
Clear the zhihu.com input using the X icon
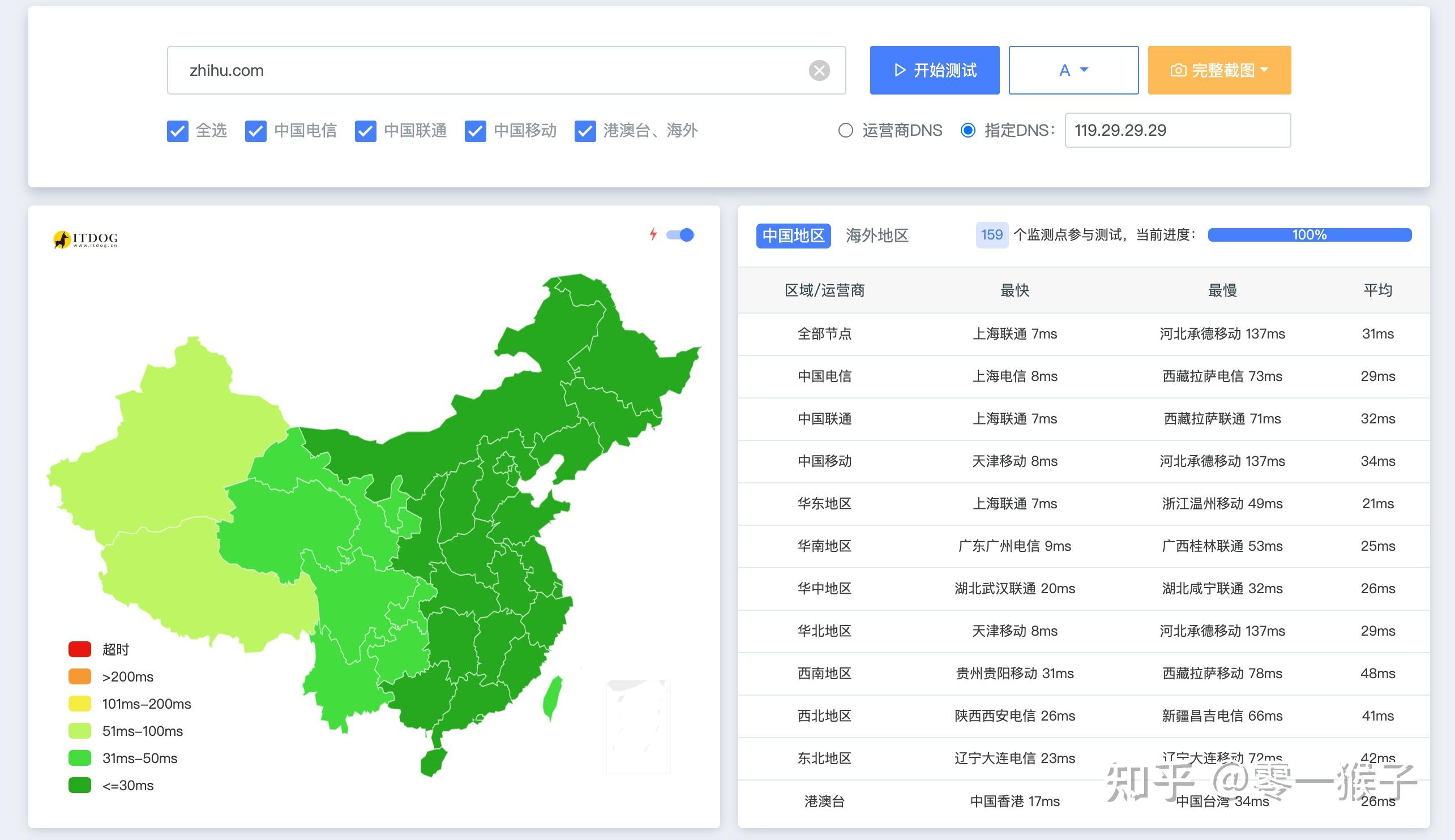tap(820, 70)
